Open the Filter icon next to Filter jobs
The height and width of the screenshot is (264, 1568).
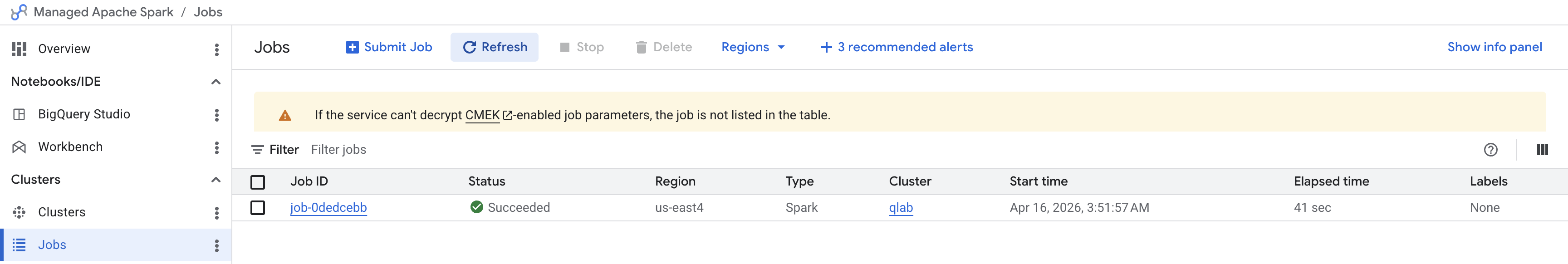[259, 149]
